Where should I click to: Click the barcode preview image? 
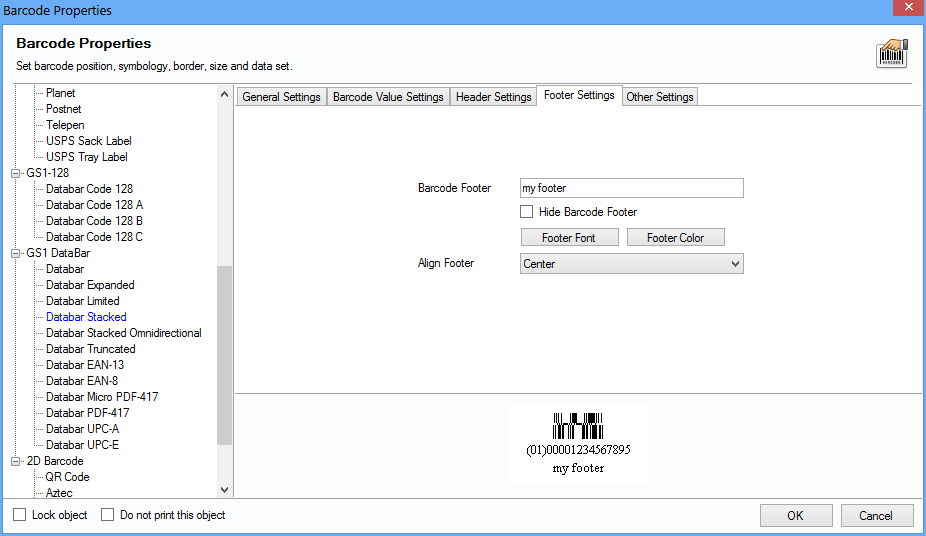[x=579, y=445]
